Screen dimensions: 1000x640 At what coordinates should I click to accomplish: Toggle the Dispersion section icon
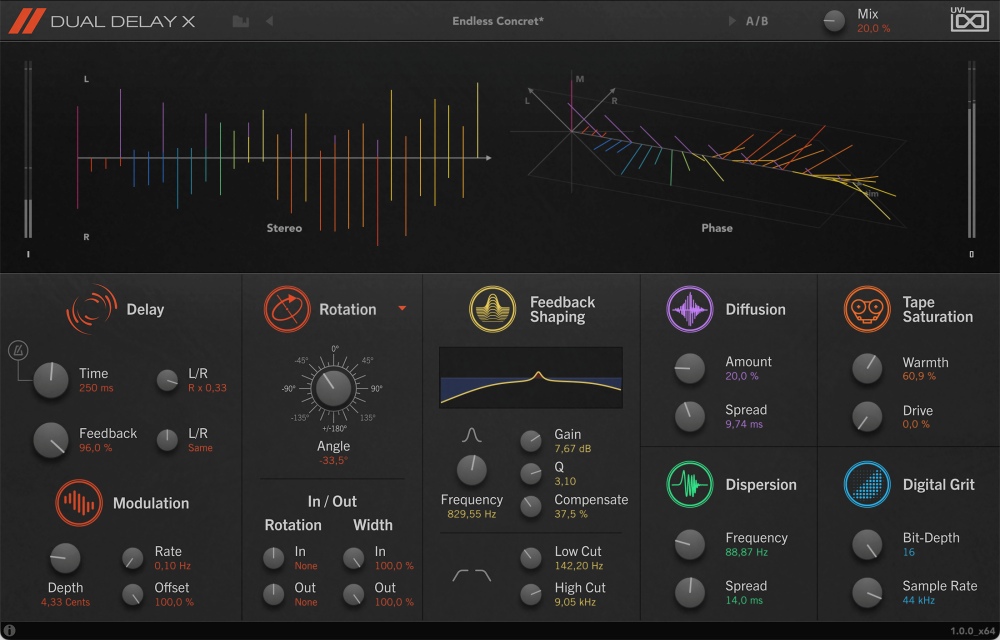(689, 484)
